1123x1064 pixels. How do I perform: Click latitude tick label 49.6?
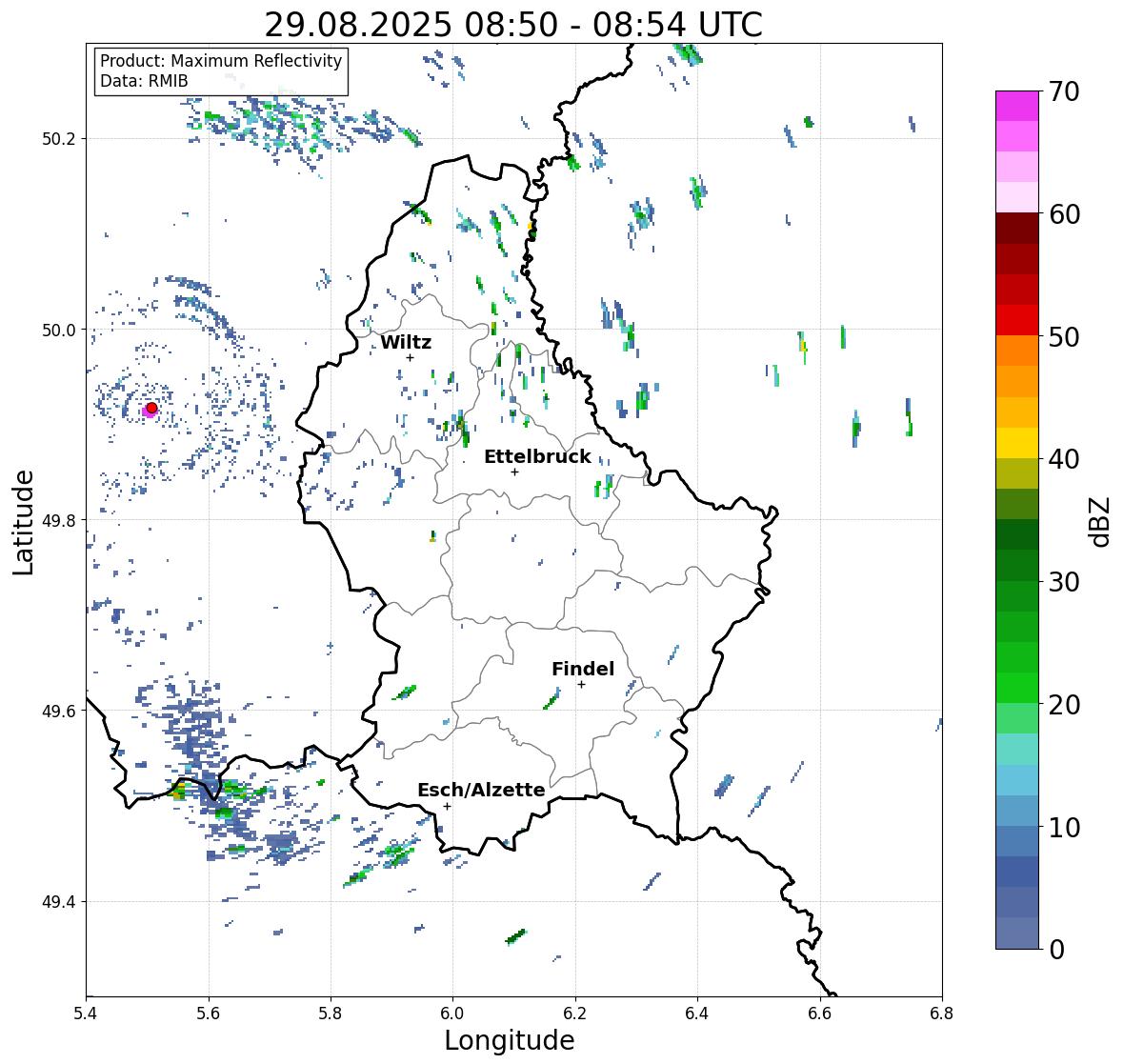pyautogui.click(x=59, y=711)
